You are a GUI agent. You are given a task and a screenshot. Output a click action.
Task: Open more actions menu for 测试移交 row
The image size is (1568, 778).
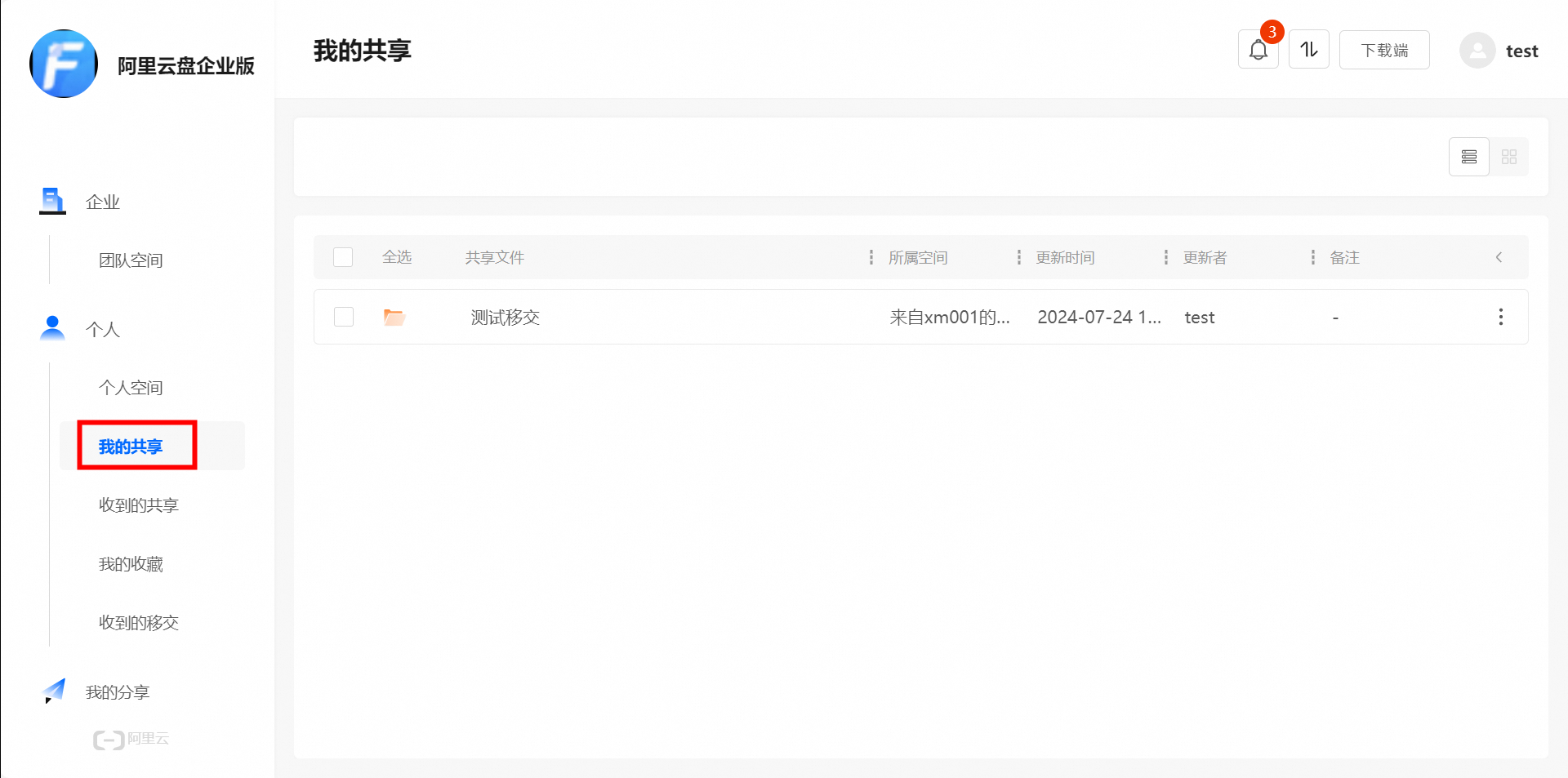[x=1500, y=317]
